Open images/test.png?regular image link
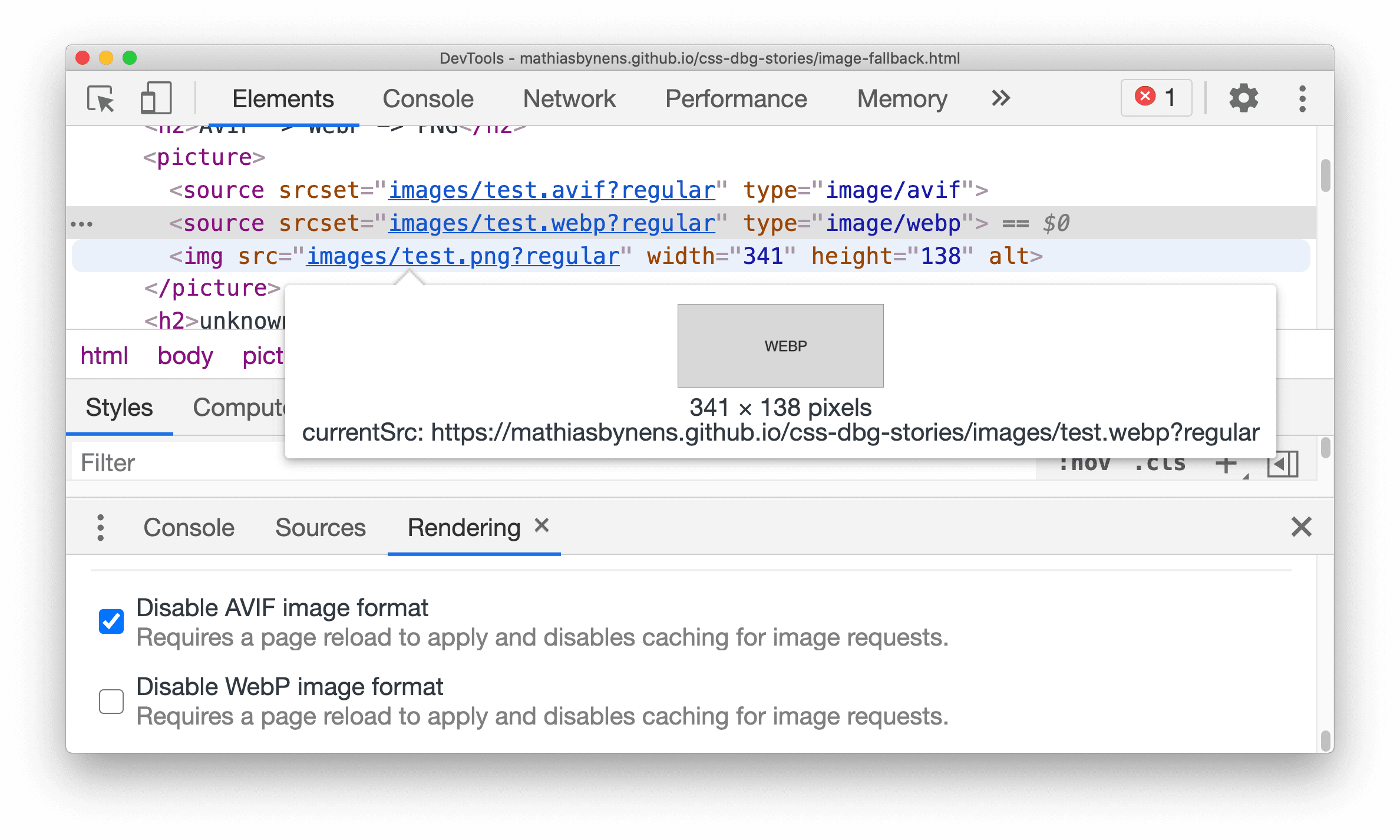This screenshot has height=840, width=1400. coord(462,257)
